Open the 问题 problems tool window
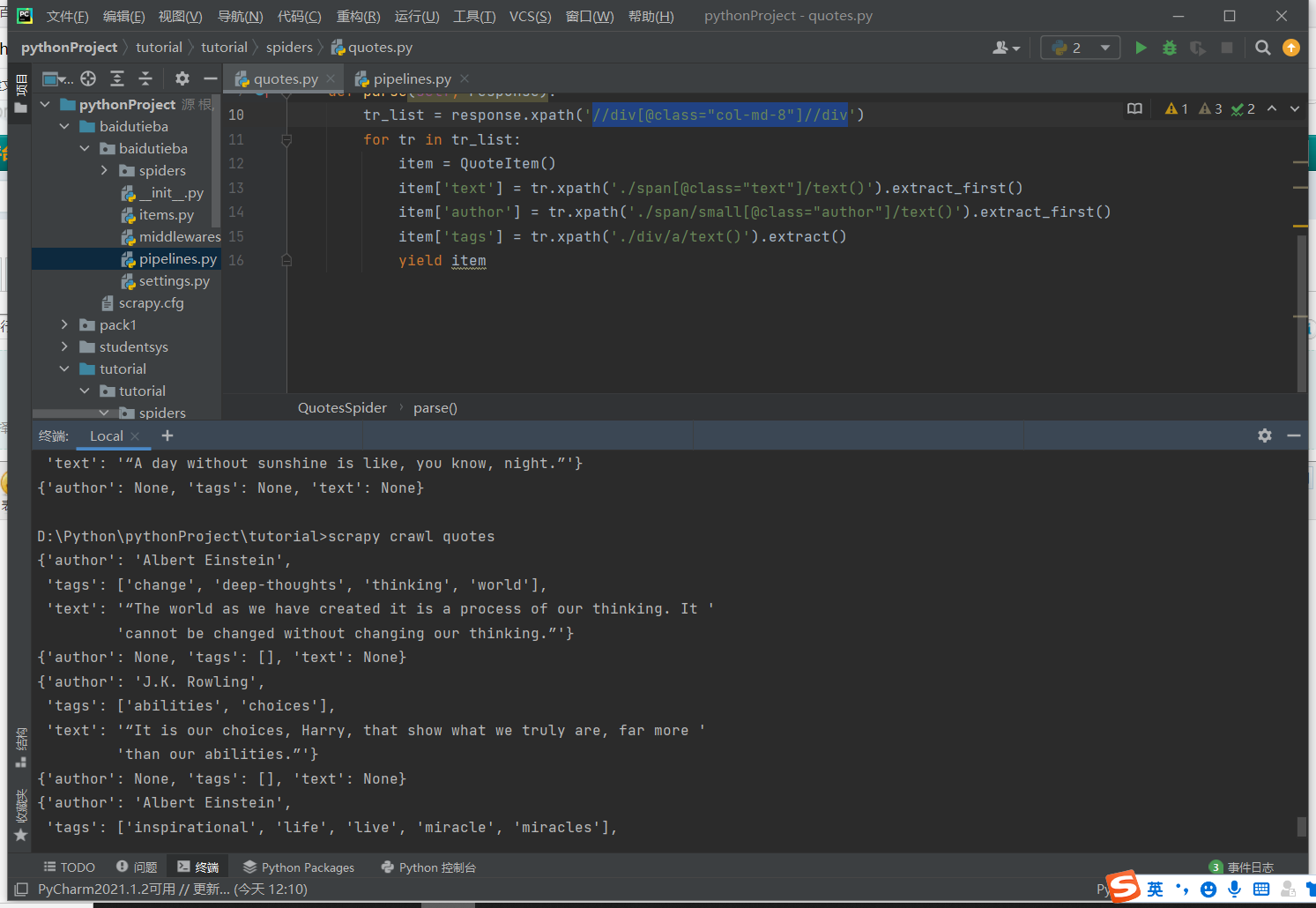 click(x=137, y=867)
